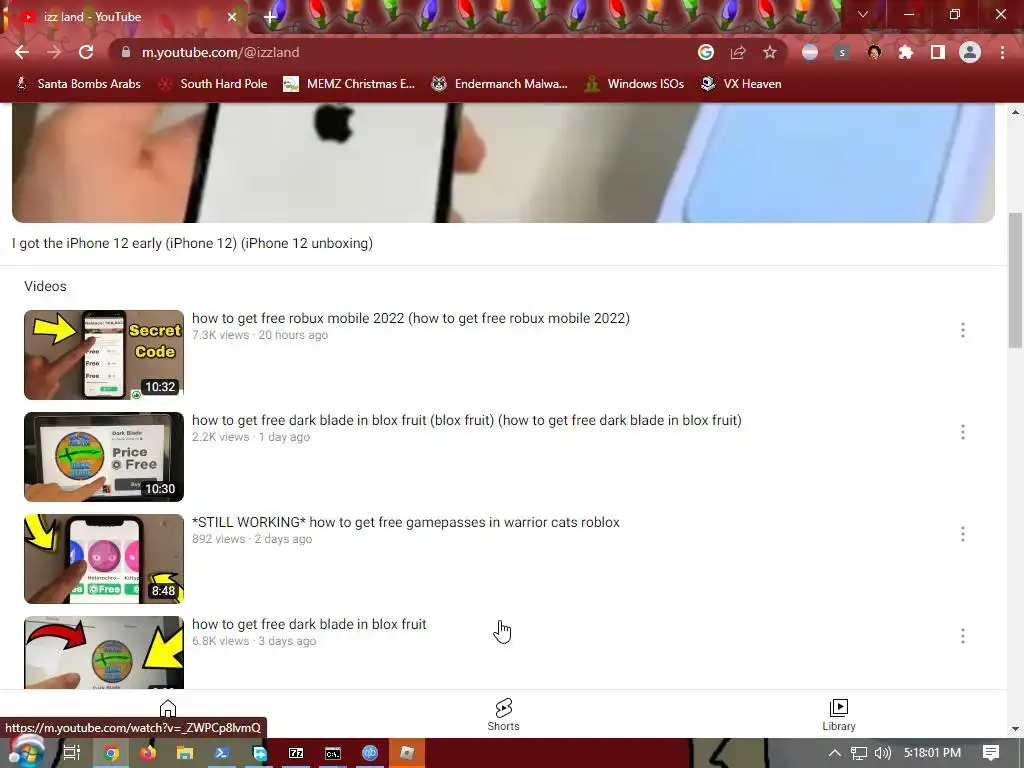Open the Extensions puzzle icon
The width and height of the screenshot is (1024, 768).
pyautogui.click(x=906, y=52)
